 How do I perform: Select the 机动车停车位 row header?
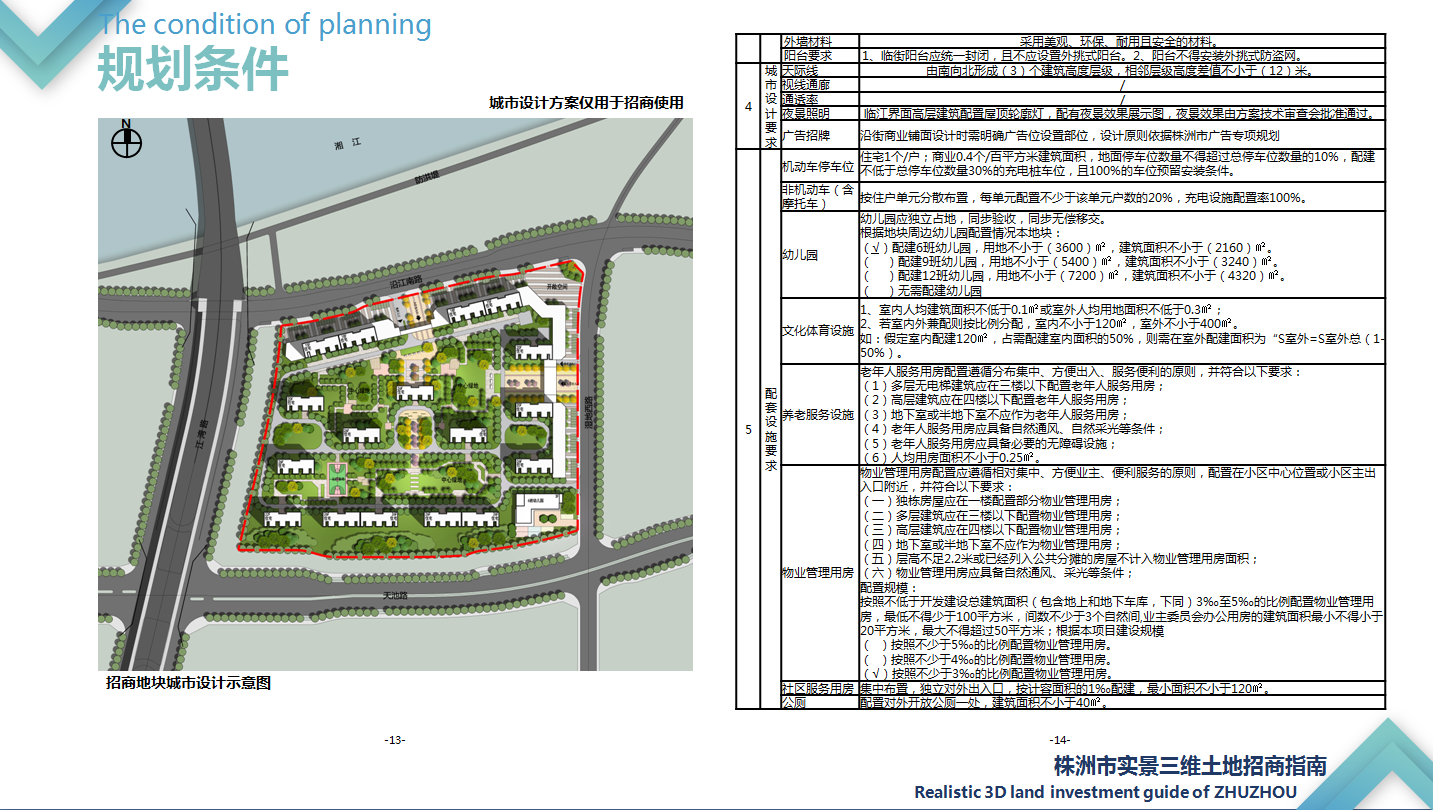(817, 166)
